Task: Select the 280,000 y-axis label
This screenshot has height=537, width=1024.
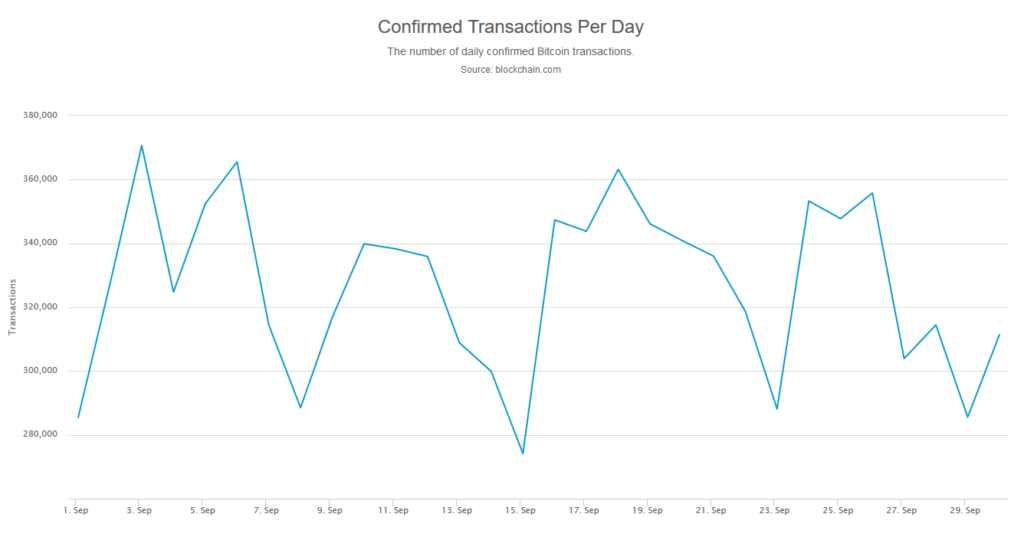Action: pos(40,435)
